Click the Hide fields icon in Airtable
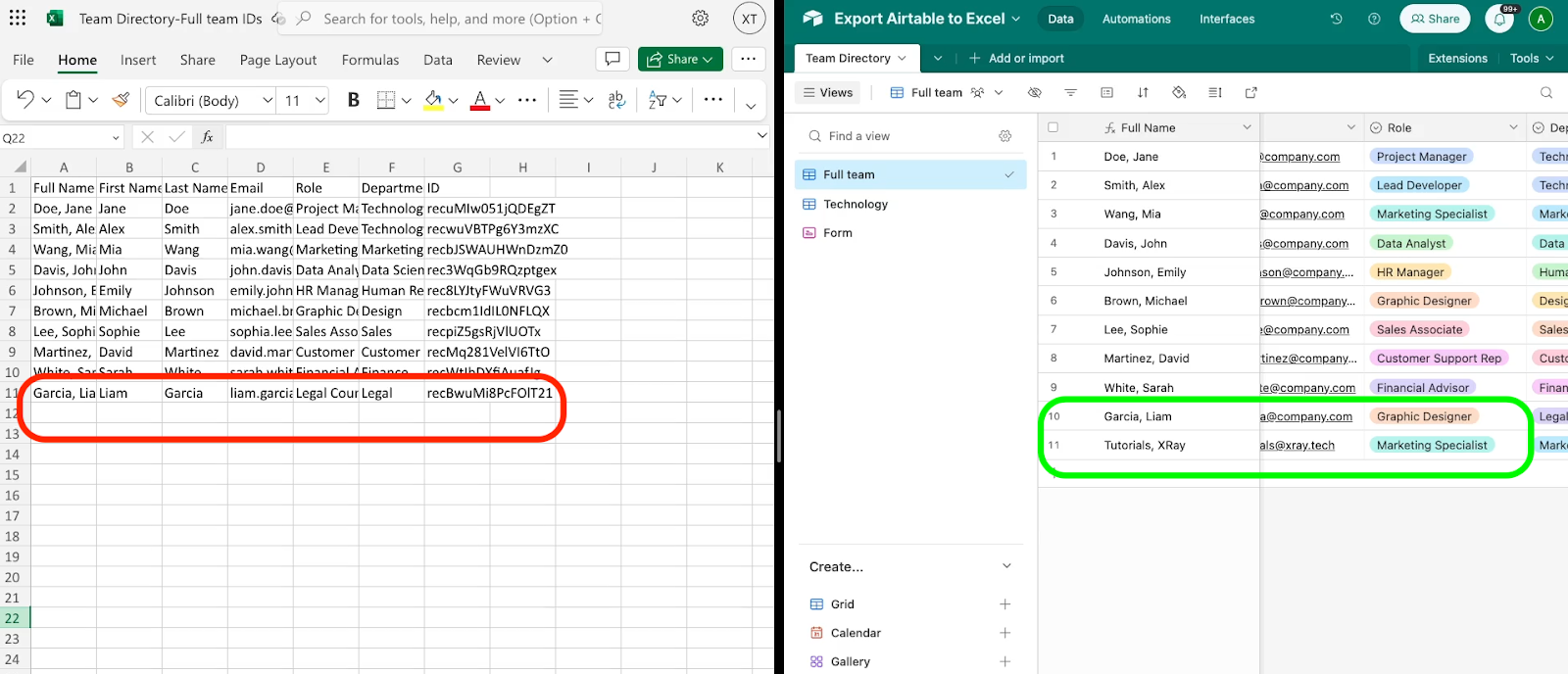The height and width of the screenshot is (674, 1568). pos(1034,92)
